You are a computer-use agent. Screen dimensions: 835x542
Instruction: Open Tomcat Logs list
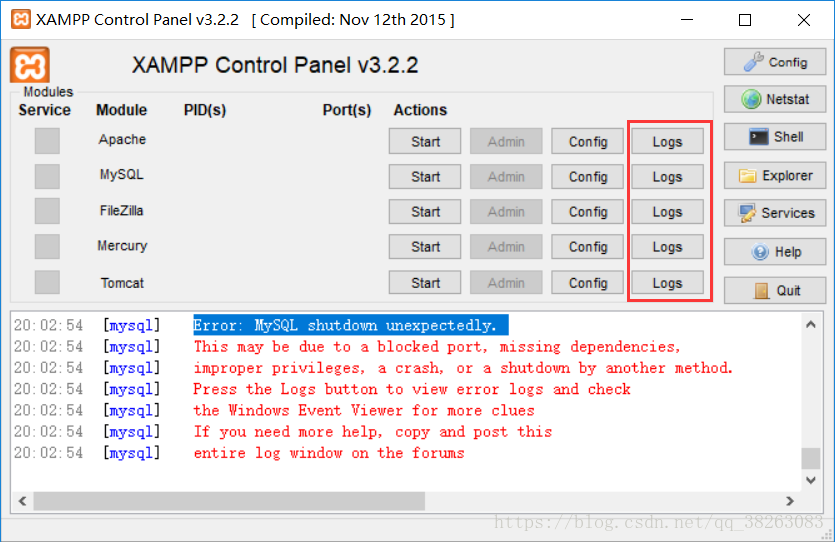point(667,282)
